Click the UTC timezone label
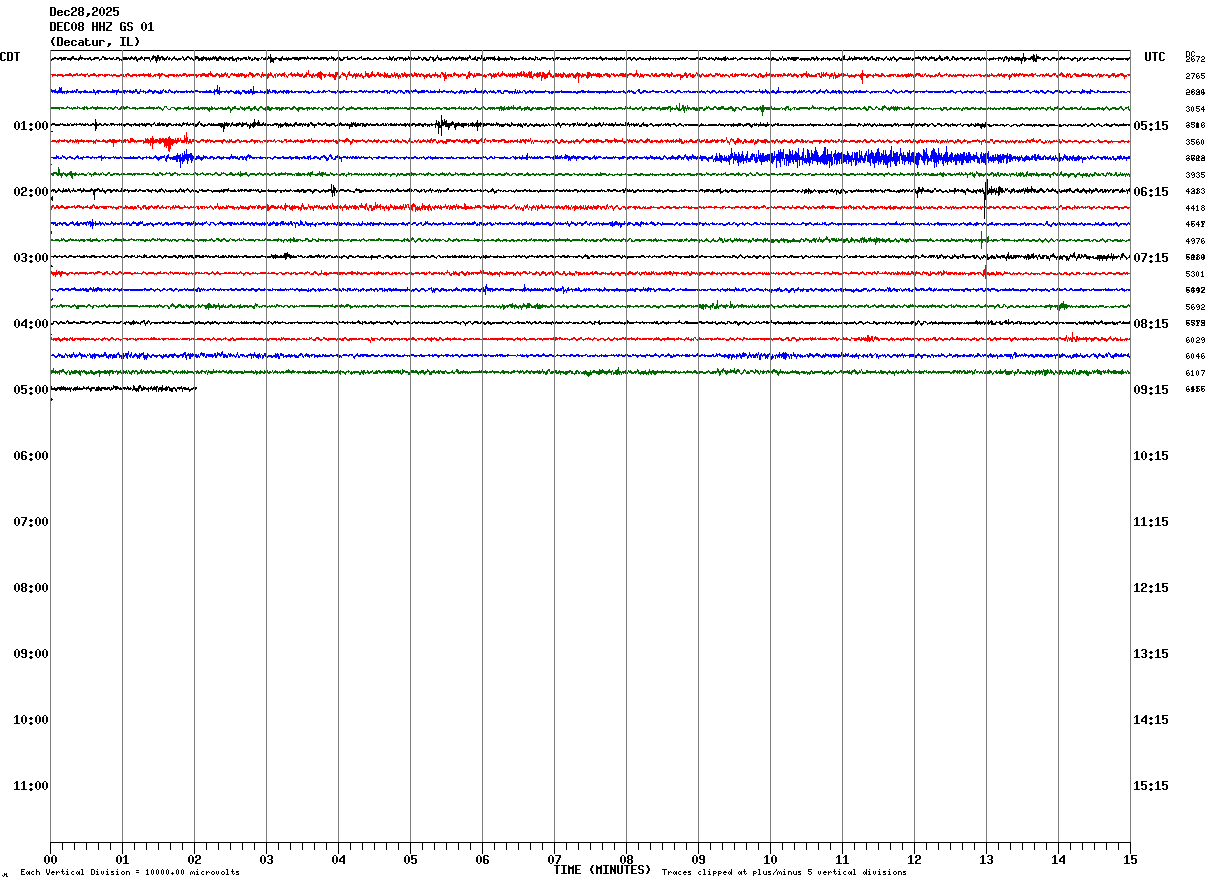Image resolution: width=1210 pixels, height=886 pixels. pyautogui.click(x=1155, y=57)
